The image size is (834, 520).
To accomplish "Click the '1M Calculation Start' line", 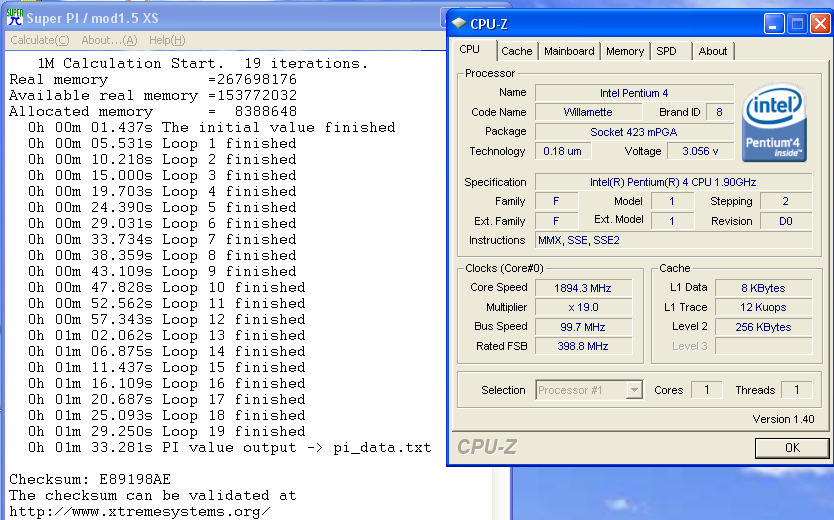I will coord(203,64).
